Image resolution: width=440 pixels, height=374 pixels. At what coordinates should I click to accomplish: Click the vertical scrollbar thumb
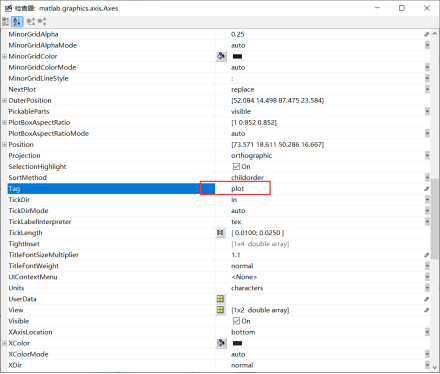click(x=434, y=219)
